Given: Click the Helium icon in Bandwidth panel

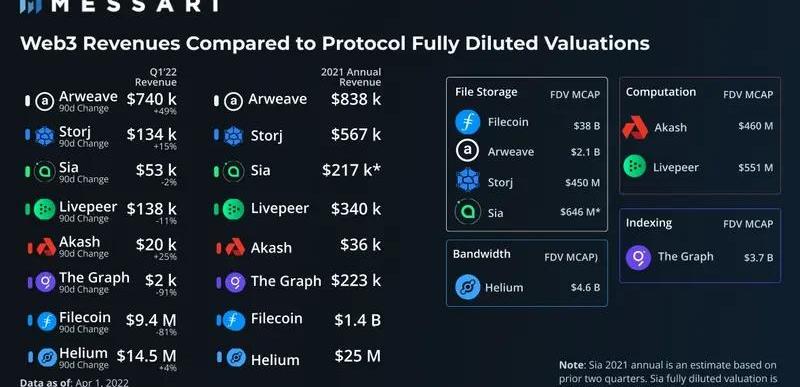Looking at the screenshot, I should 467,287.
